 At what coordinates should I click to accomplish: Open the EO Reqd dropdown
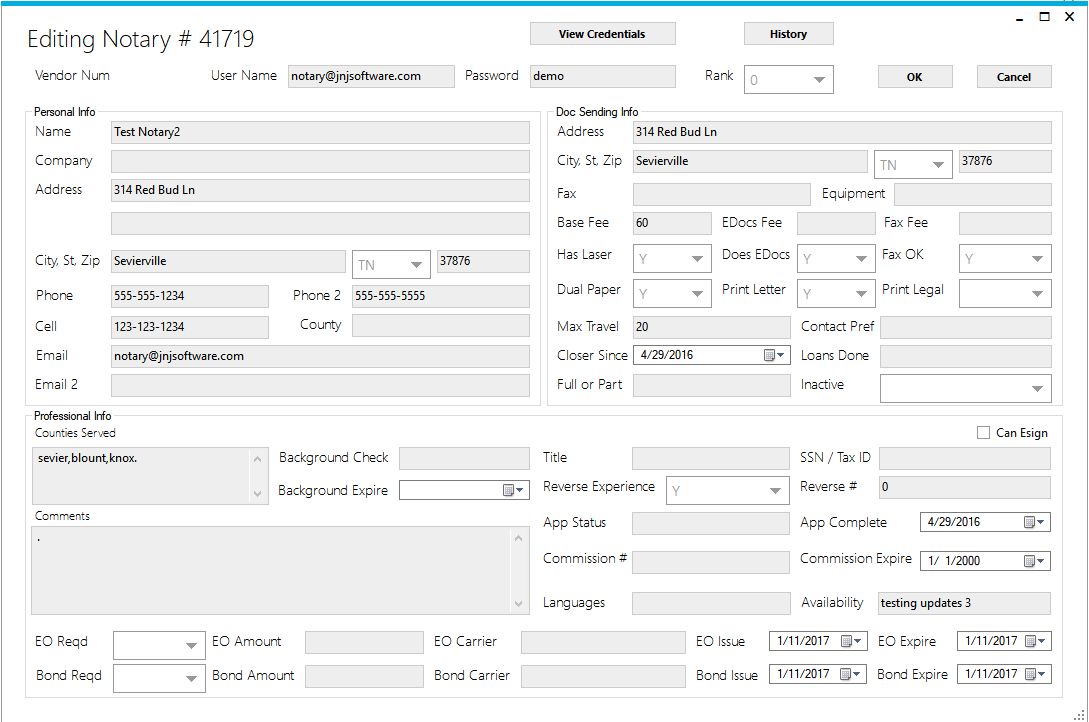[x=190, y=646]
